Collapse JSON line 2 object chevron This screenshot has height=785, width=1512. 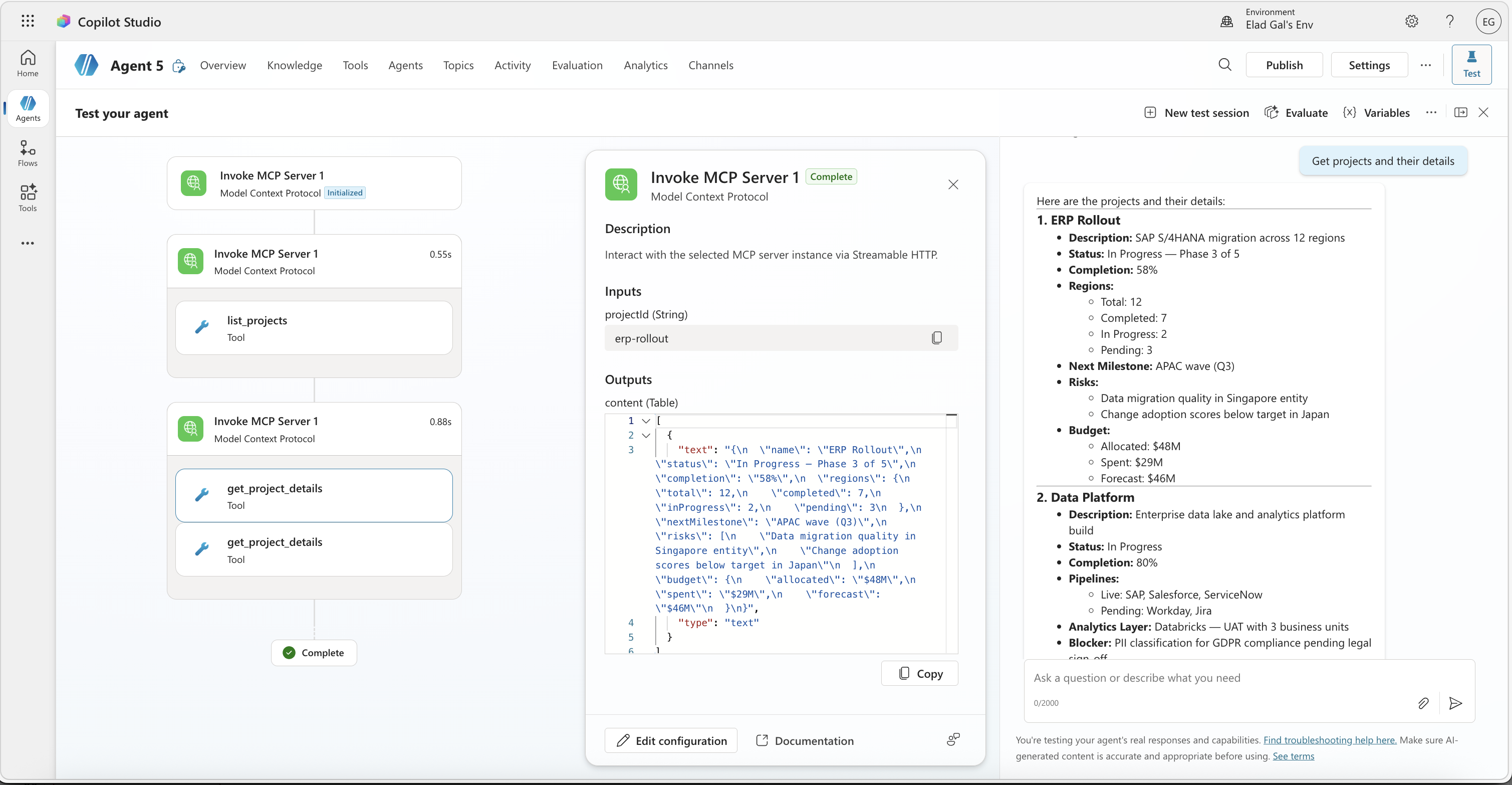[646, 435]
